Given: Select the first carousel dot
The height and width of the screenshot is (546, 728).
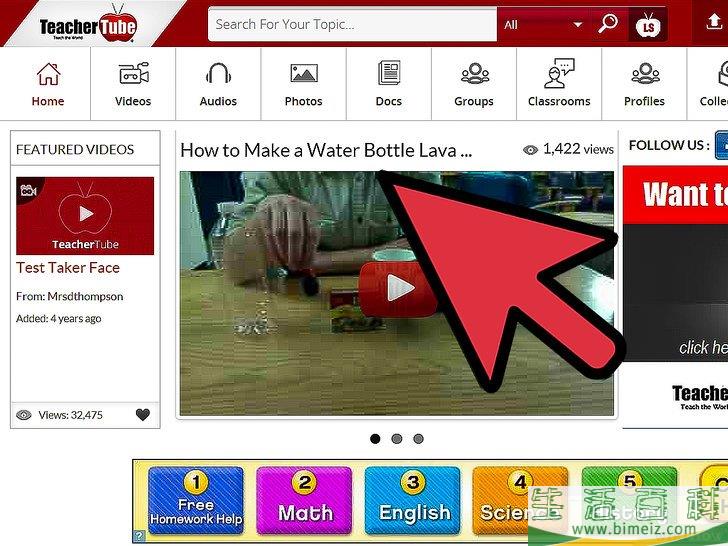Looking at the screenshot, I should pos(375,439).
